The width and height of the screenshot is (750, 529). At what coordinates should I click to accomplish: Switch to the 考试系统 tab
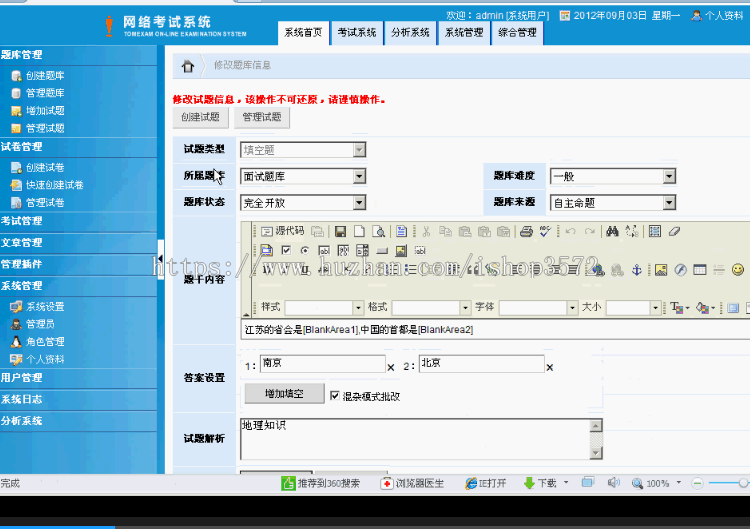pyautogui.click(x=357, y=33)
